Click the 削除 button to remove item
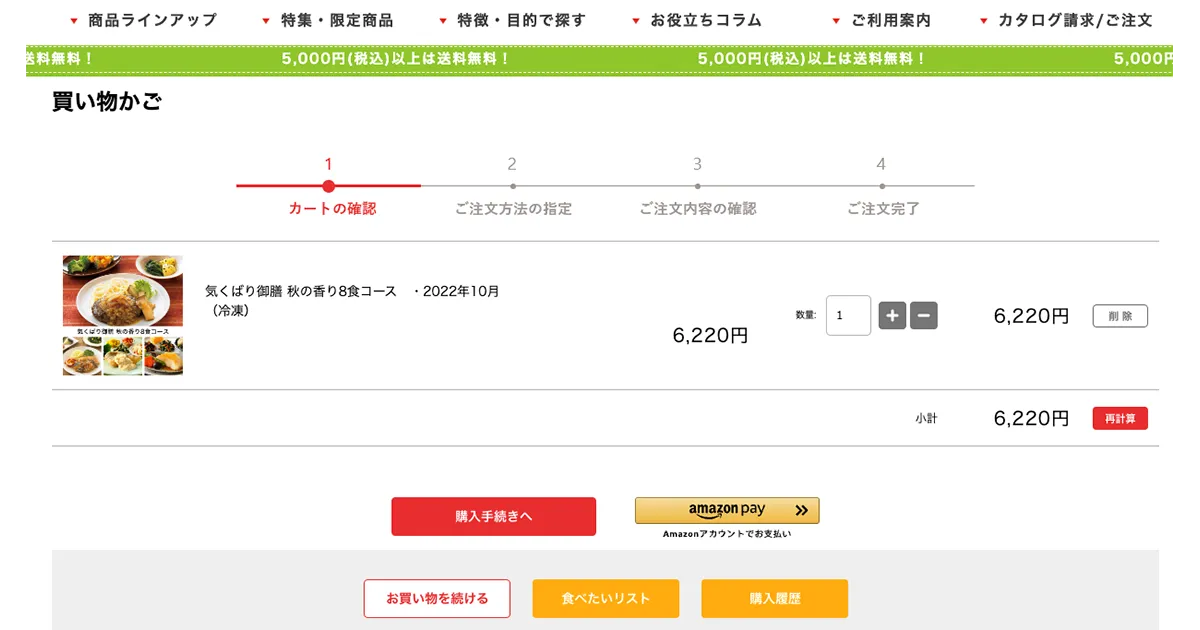The image size is (1200, 630). tap(1120, 315)
